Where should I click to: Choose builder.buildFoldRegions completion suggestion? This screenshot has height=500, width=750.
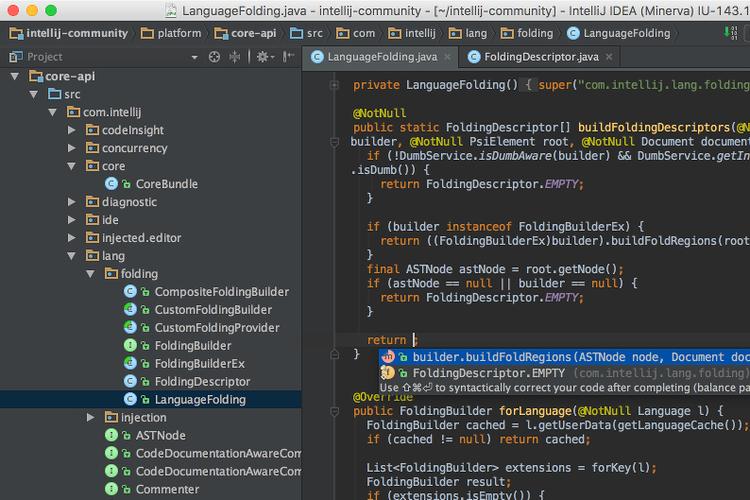click(564, 357)
